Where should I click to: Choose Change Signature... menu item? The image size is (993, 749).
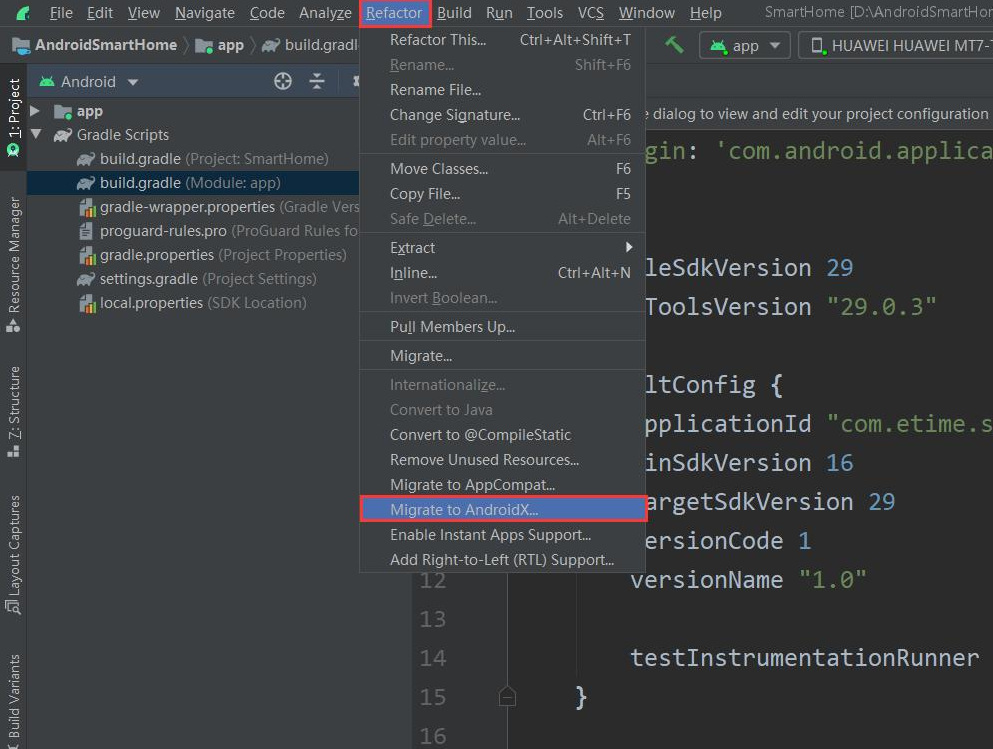point(503,115)
